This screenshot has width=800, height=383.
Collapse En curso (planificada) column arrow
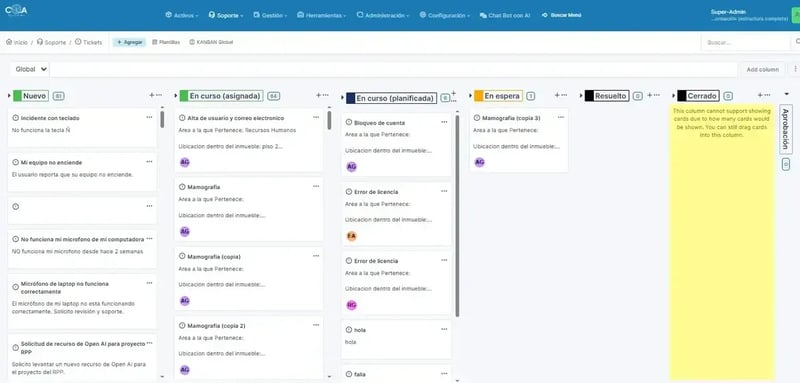[342, 98]
